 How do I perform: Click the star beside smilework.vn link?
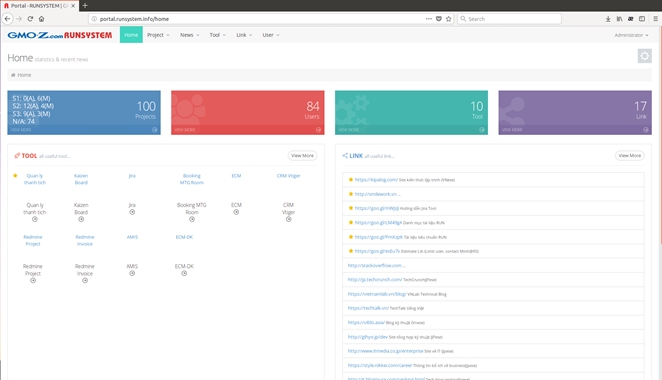pyautogui.click(x=350, y=194)
